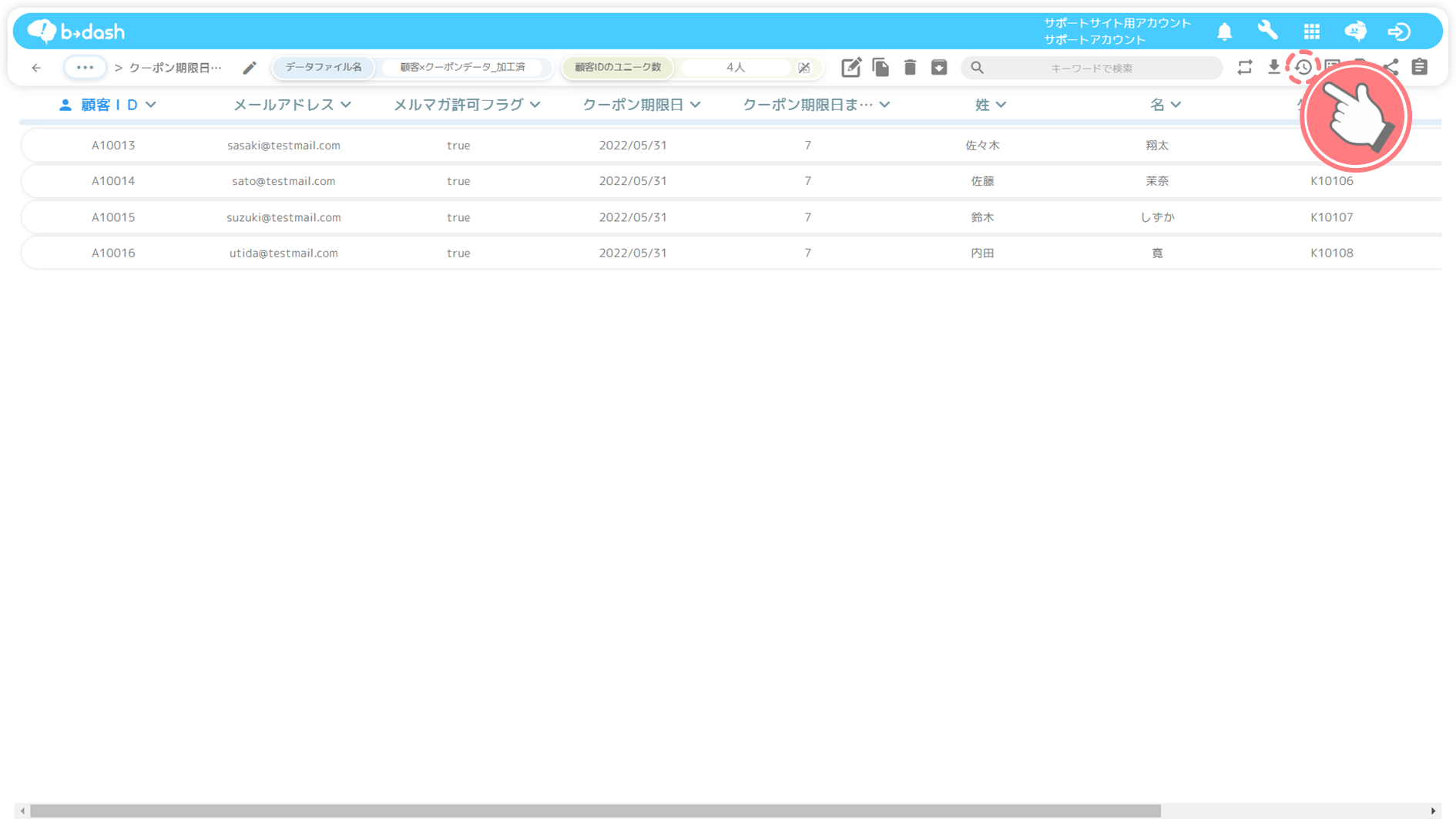The image size is (1456, 819).
Task: Select the A10013 cell
Action: (x=113, y=145)
